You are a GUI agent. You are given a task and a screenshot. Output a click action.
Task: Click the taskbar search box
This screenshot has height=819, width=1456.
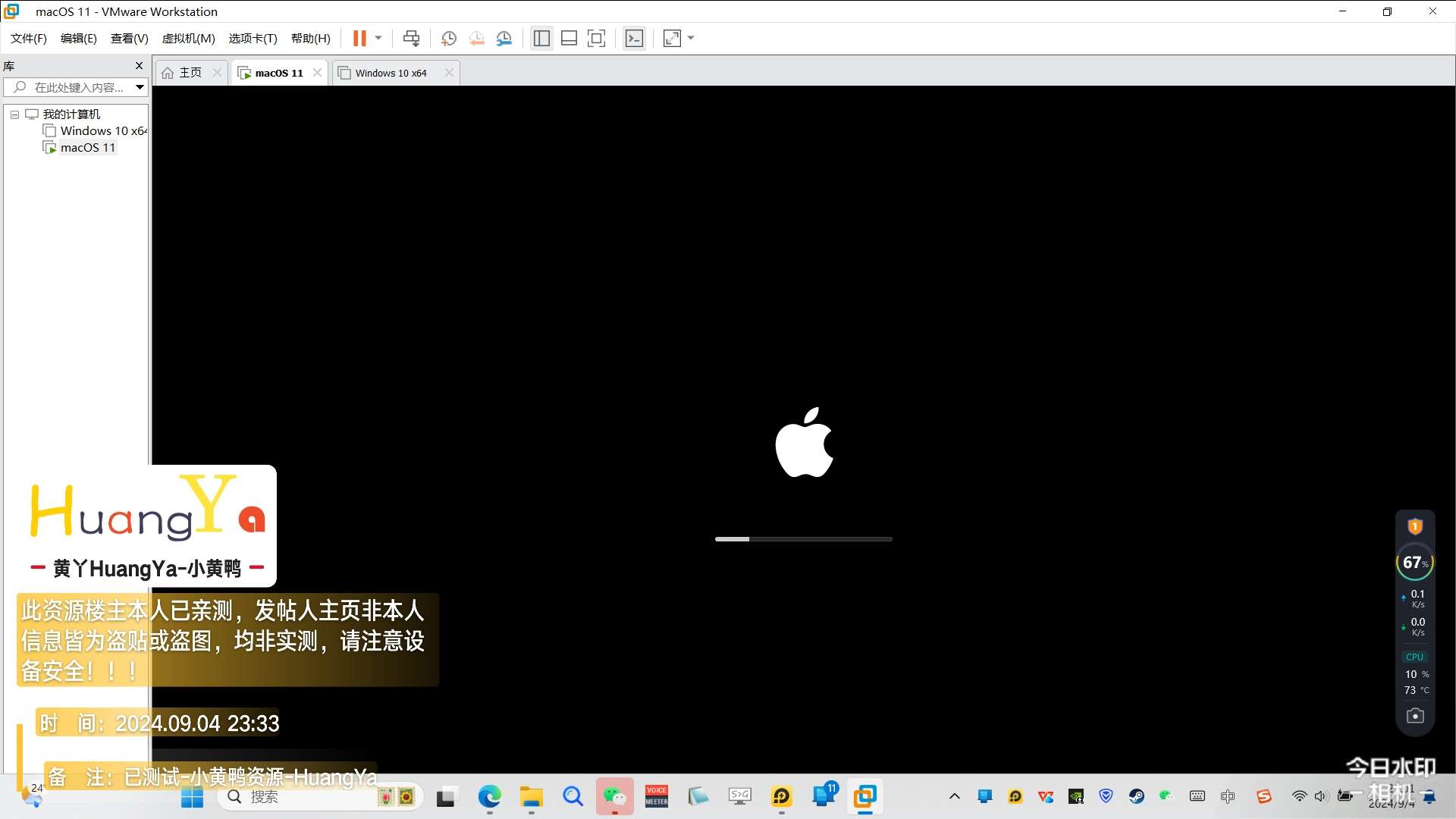coord(318,797)
